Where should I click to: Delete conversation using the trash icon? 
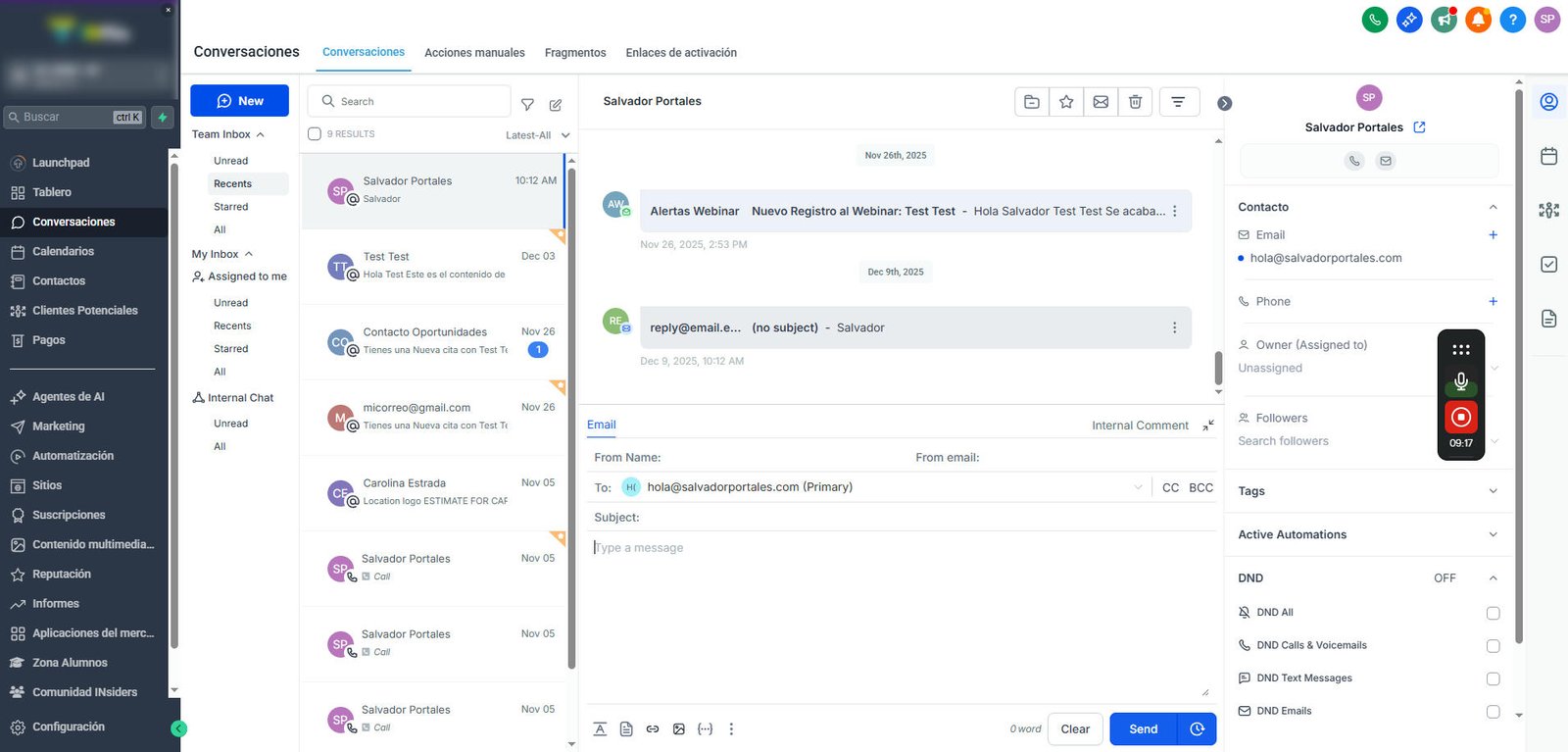[x=1135, y=101]
